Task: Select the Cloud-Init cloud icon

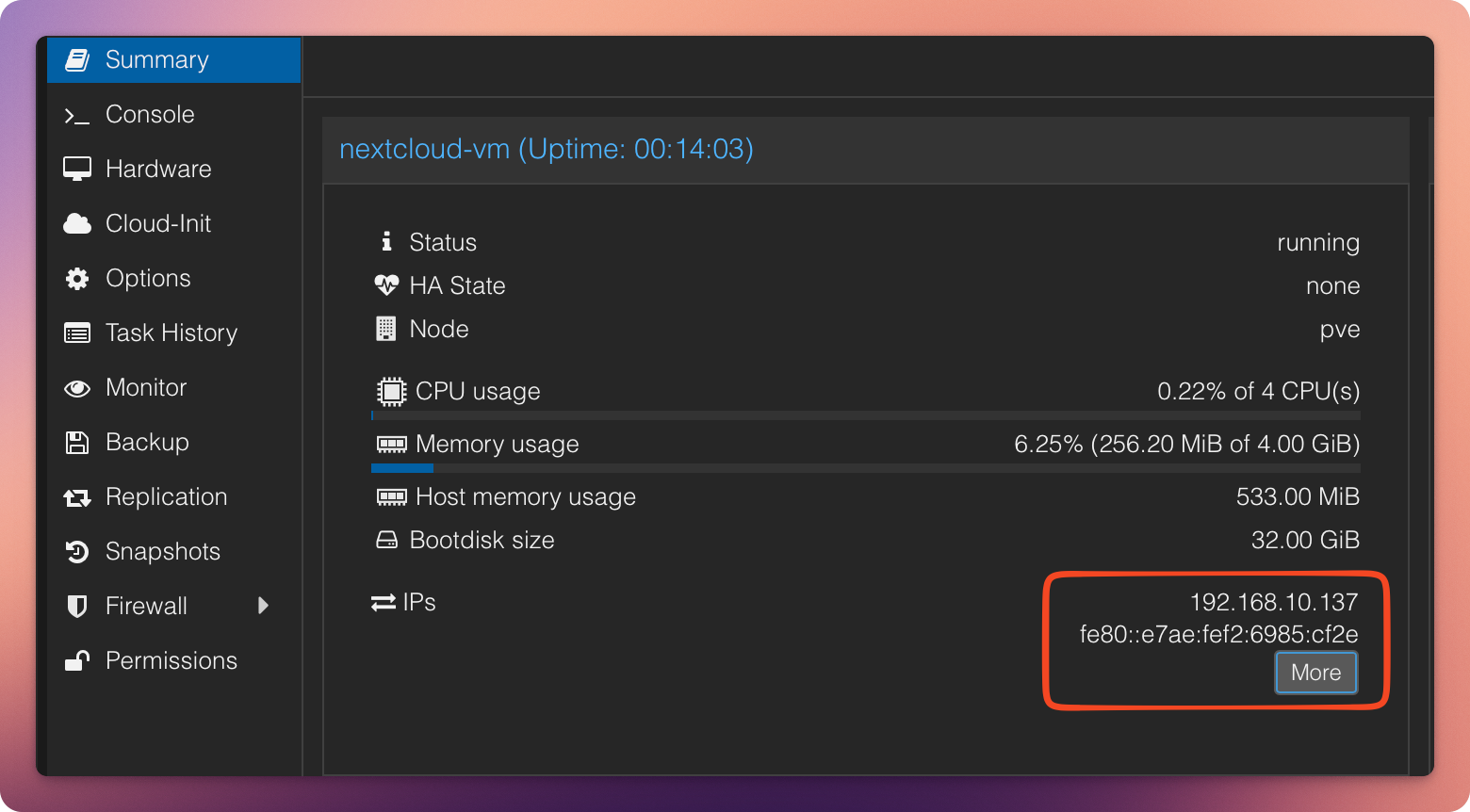Action: point(77,224)
